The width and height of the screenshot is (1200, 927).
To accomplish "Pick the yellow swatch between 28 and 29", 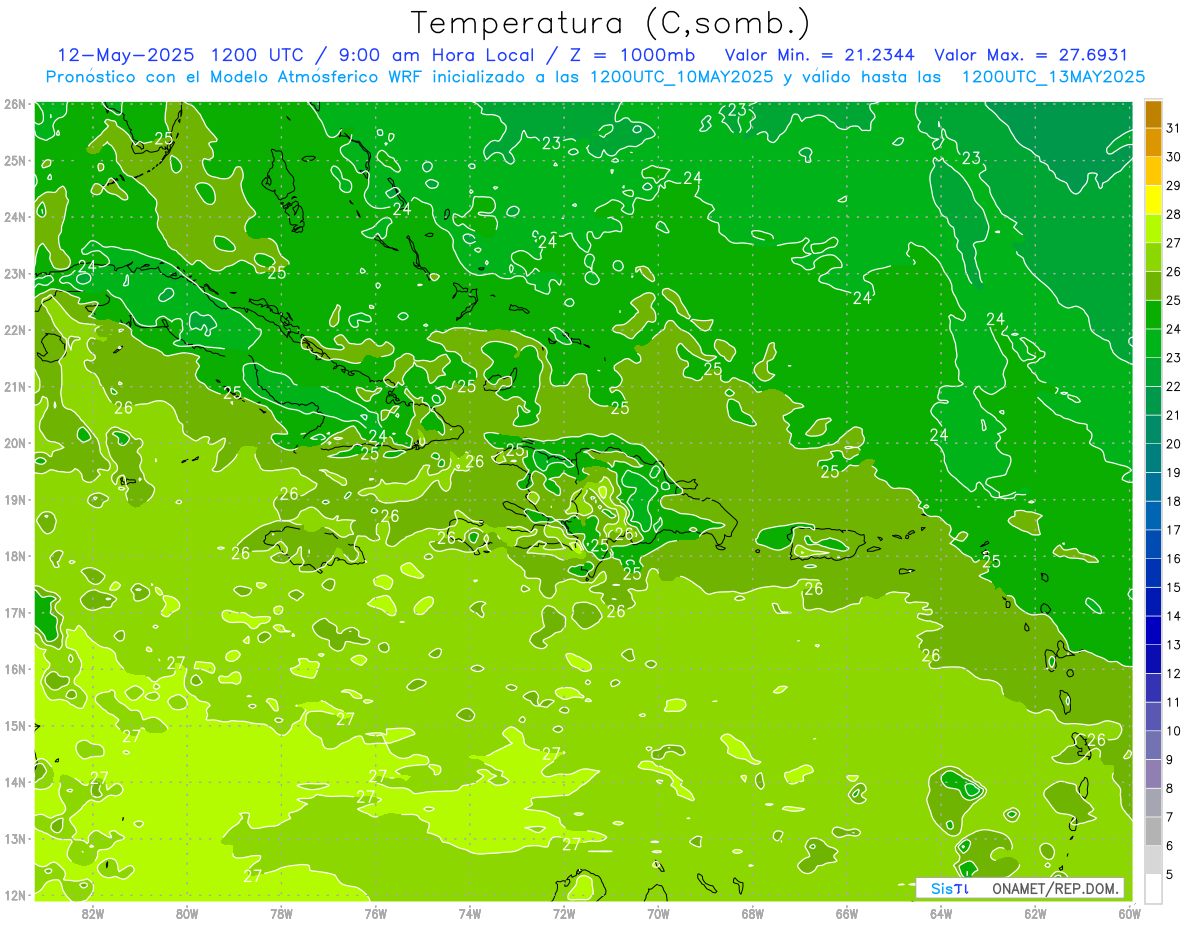I will click(1153, 200).
